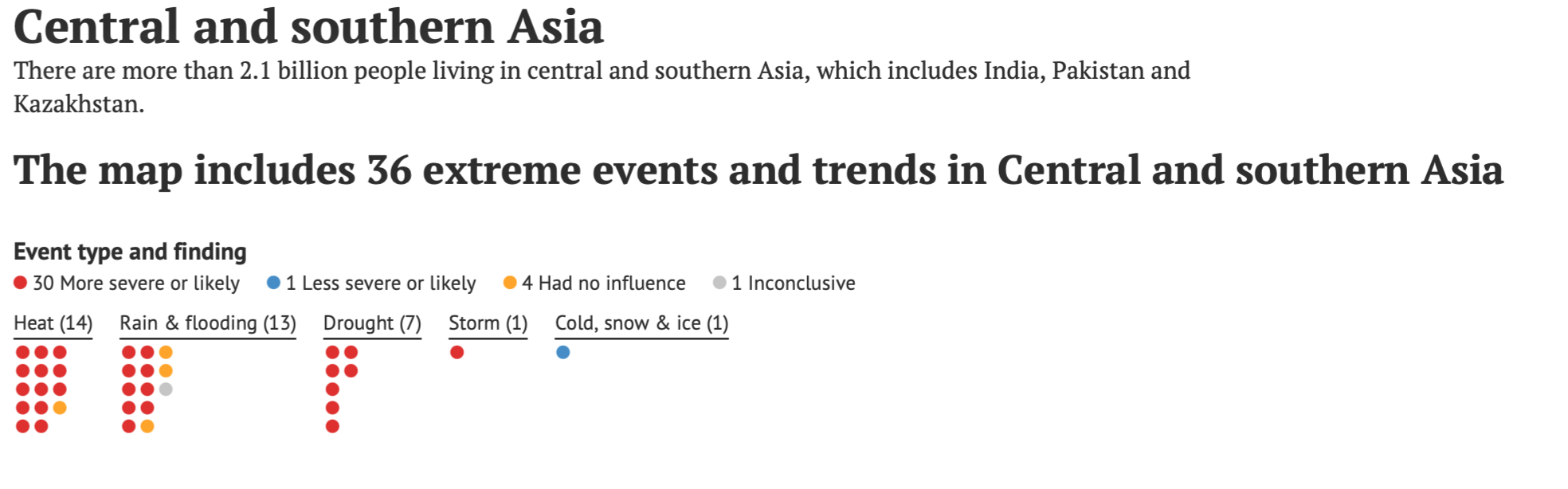Click the bottom orange dot in Rain & flooding
1568x489 pixels.
coord(147,427)
